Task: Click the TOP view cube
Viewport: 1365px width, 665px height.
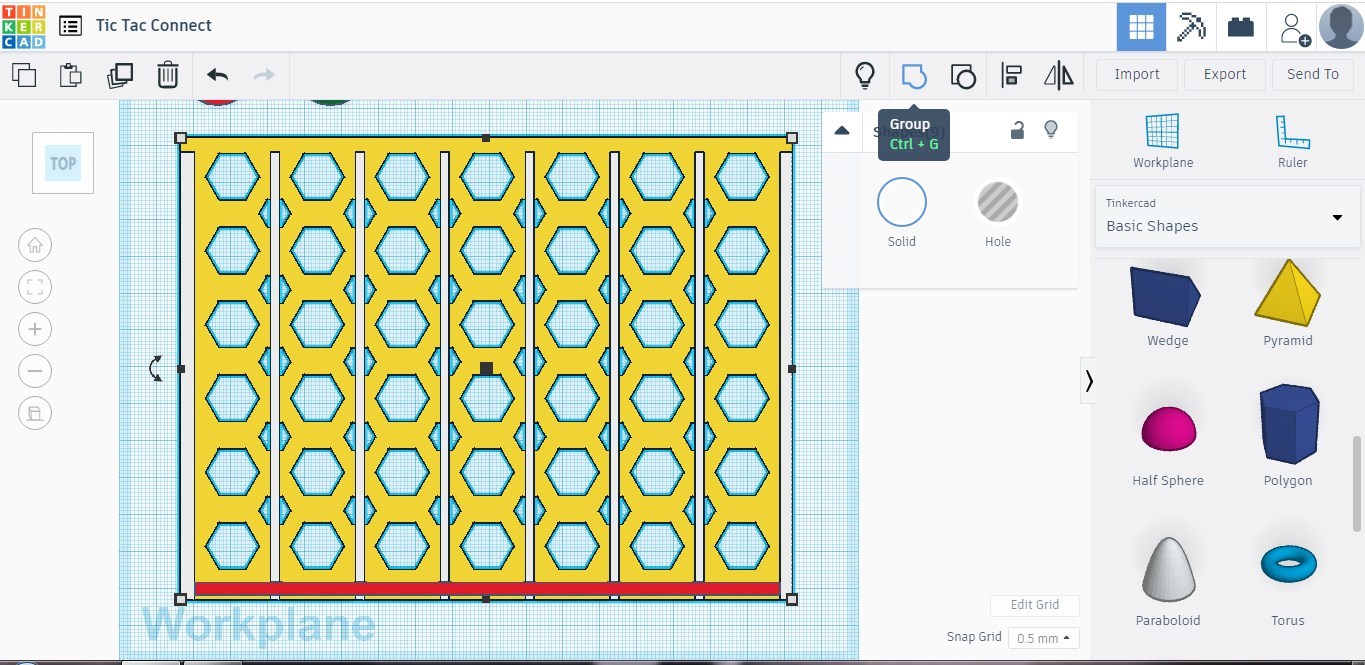Action: pos(63,163)
